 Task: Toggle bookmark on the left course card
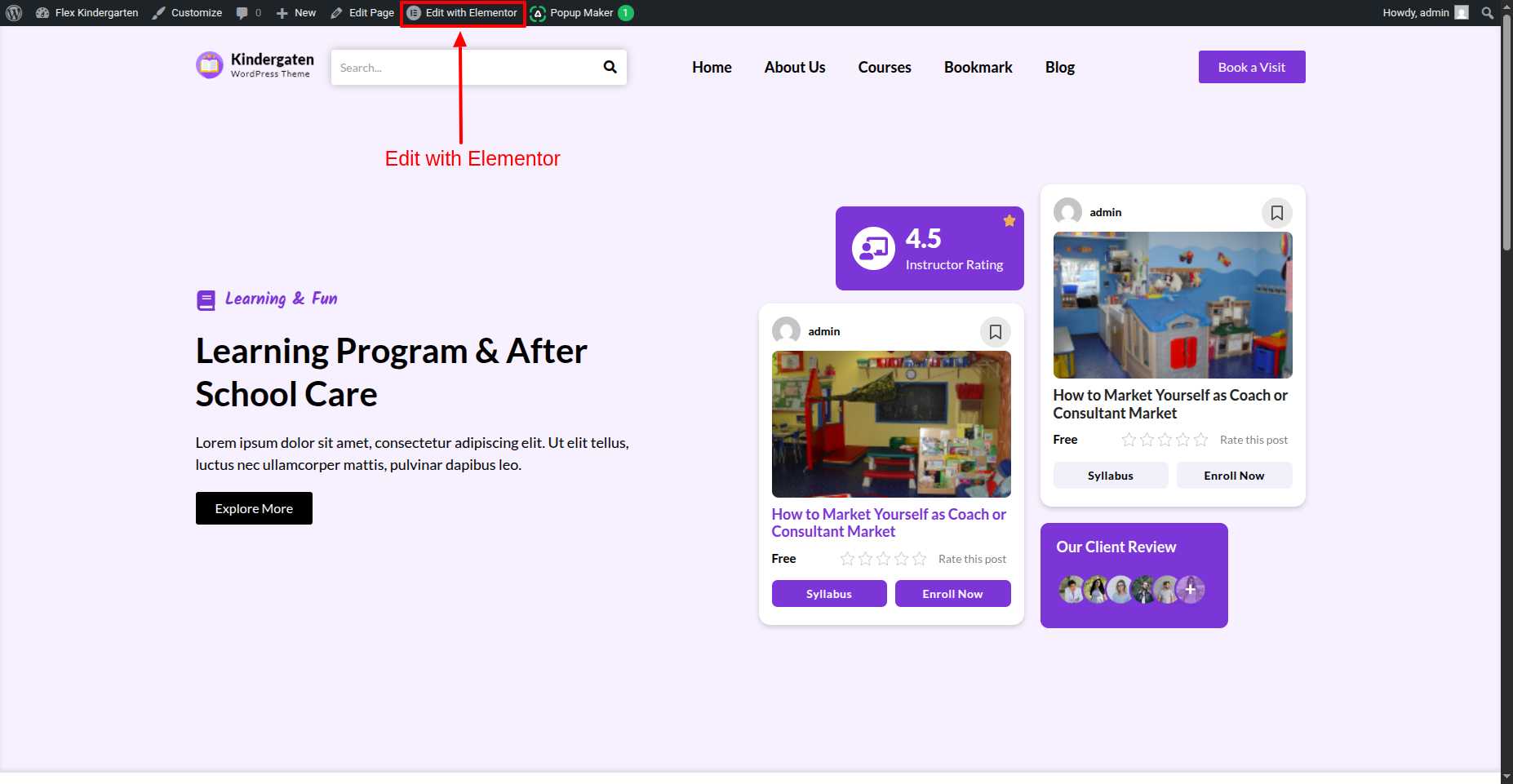pos(995,332)
